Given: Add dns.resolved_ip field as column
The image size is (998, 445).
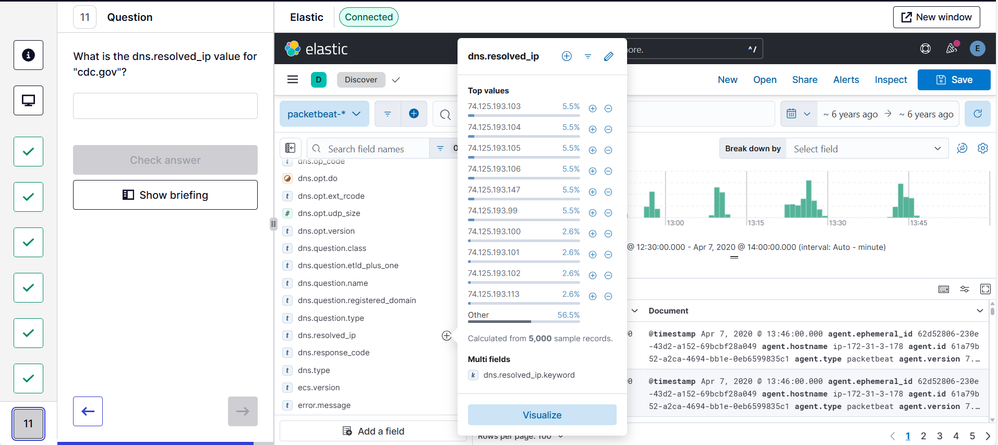Looking at the screenshot, I should [x=446, y=336].
